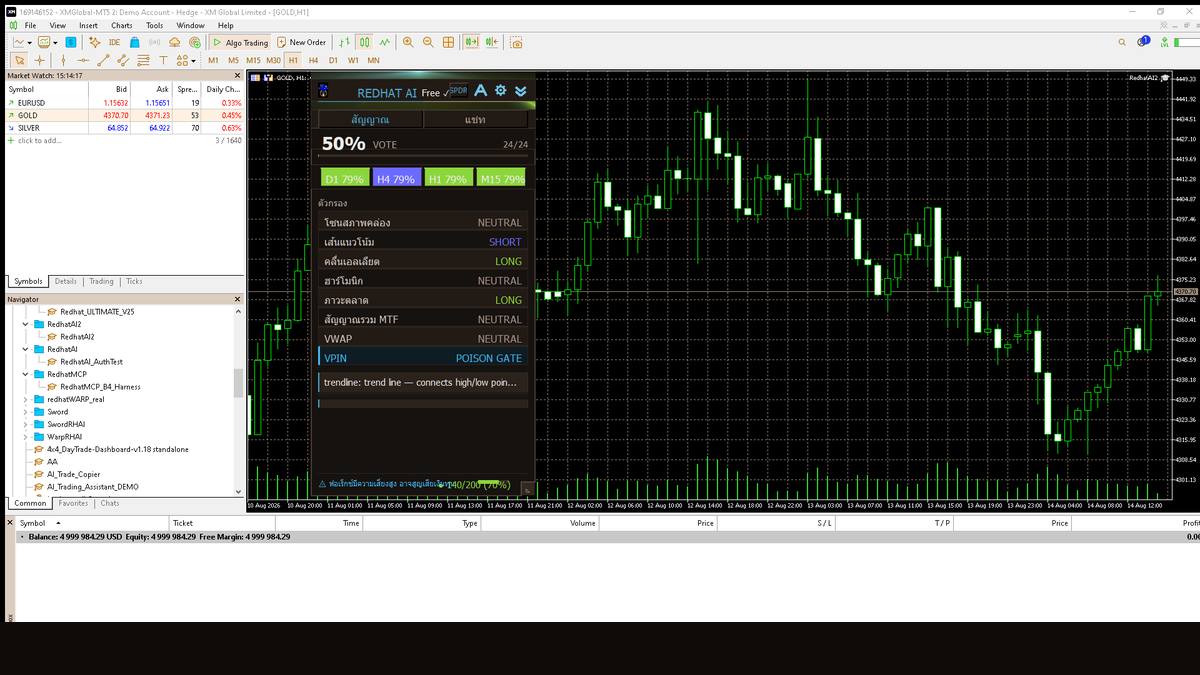Screen dimensions: 1200x675
Task: Expand the Sword folder
Action: [x=26, y=412]
